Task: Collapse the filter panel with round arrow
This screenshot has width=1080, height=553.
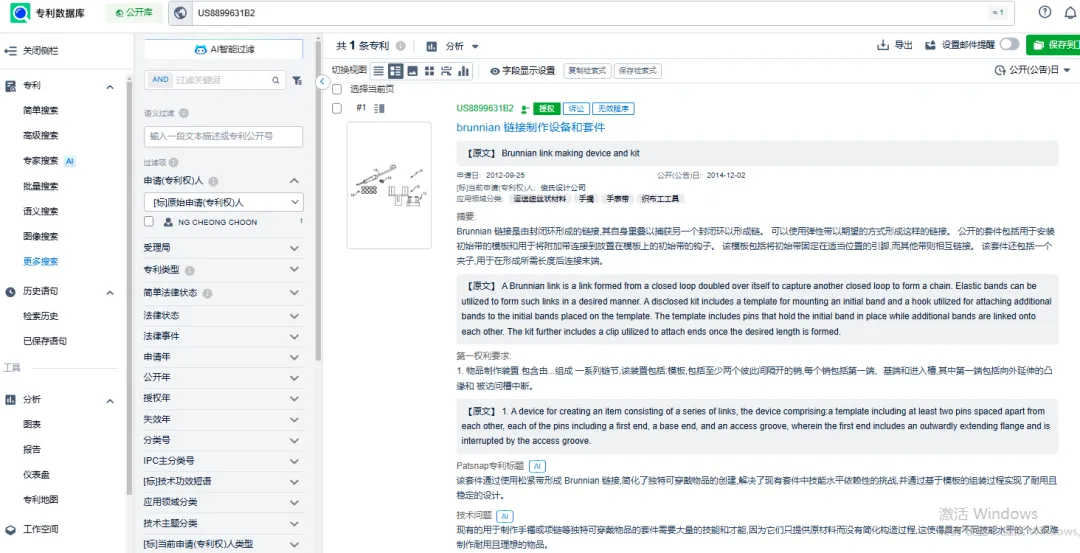Action: [322, 81]
